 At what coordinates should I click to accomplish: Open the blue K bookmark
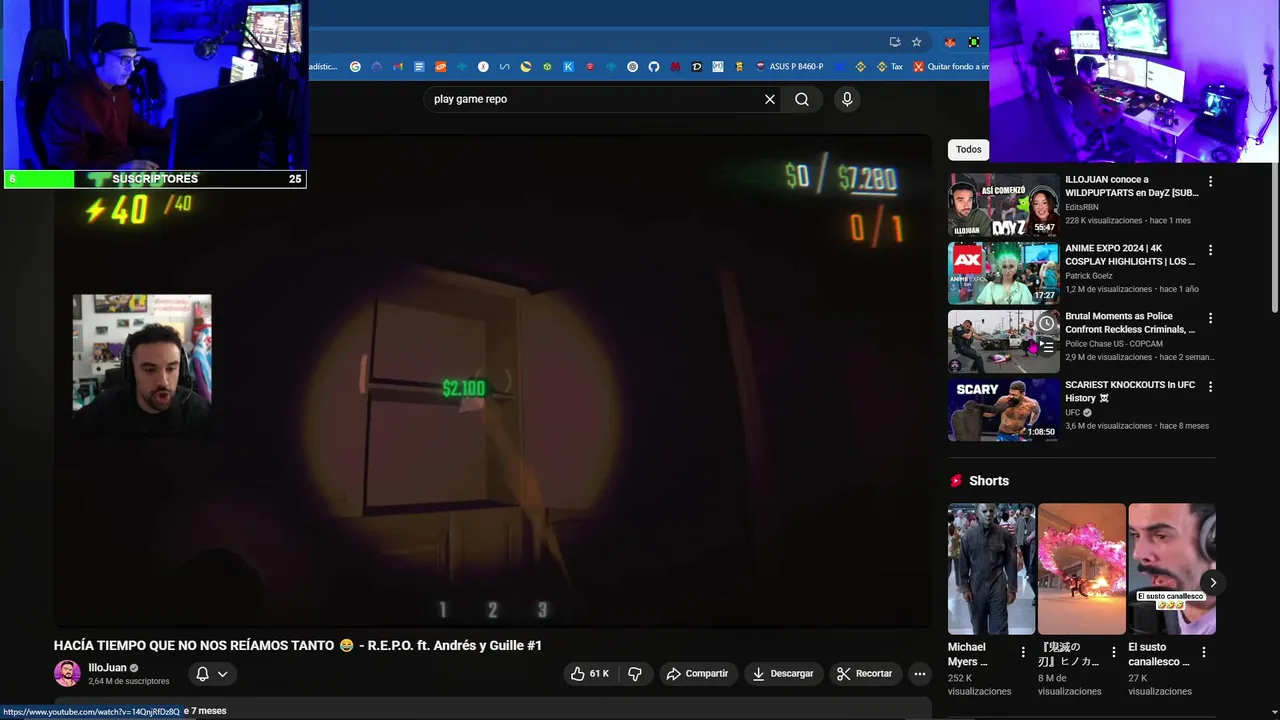[568, 67]
